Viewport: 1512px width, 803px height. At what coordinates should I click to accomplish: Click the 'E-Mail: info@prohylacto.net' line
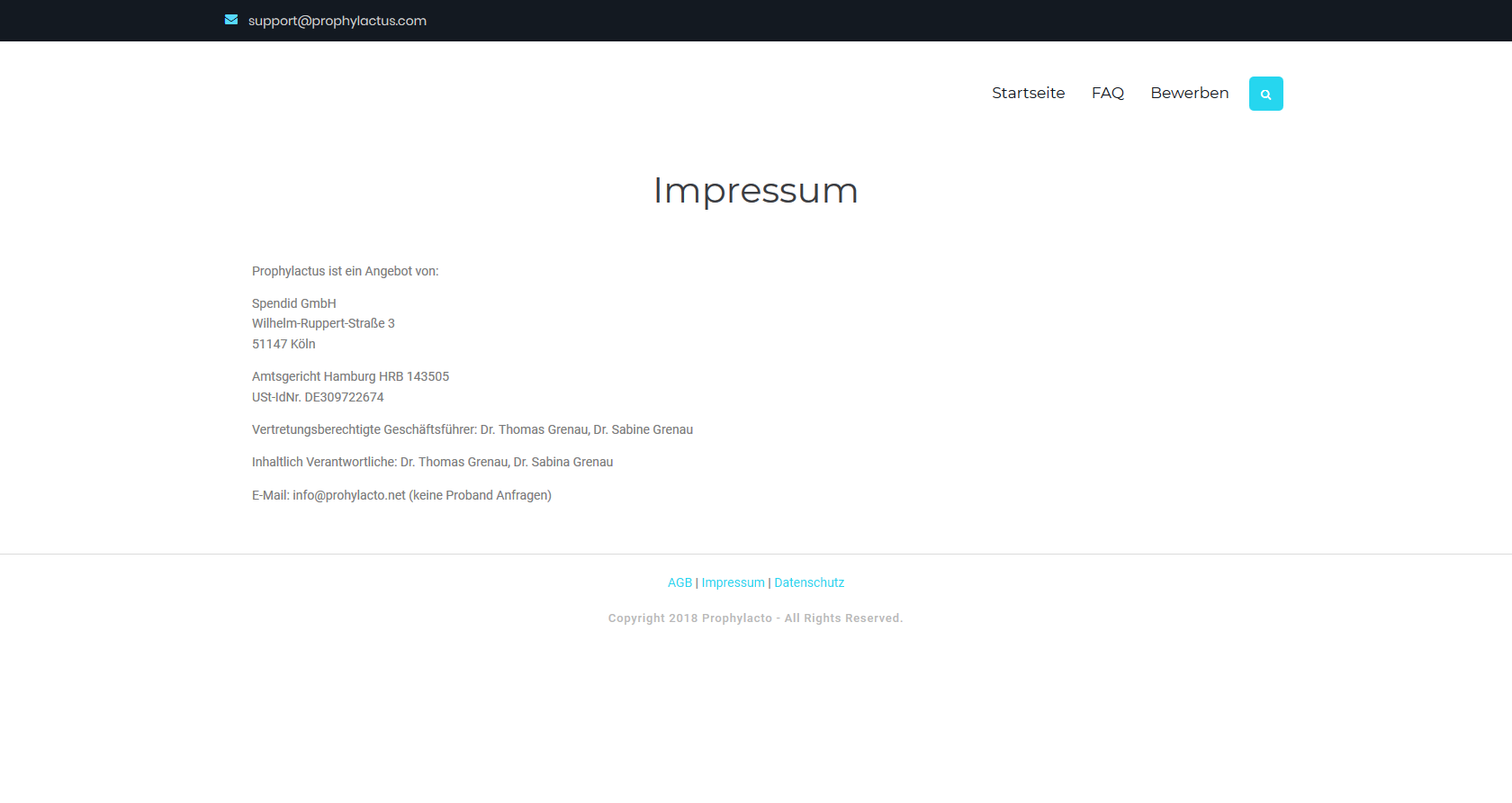(401, 495)
